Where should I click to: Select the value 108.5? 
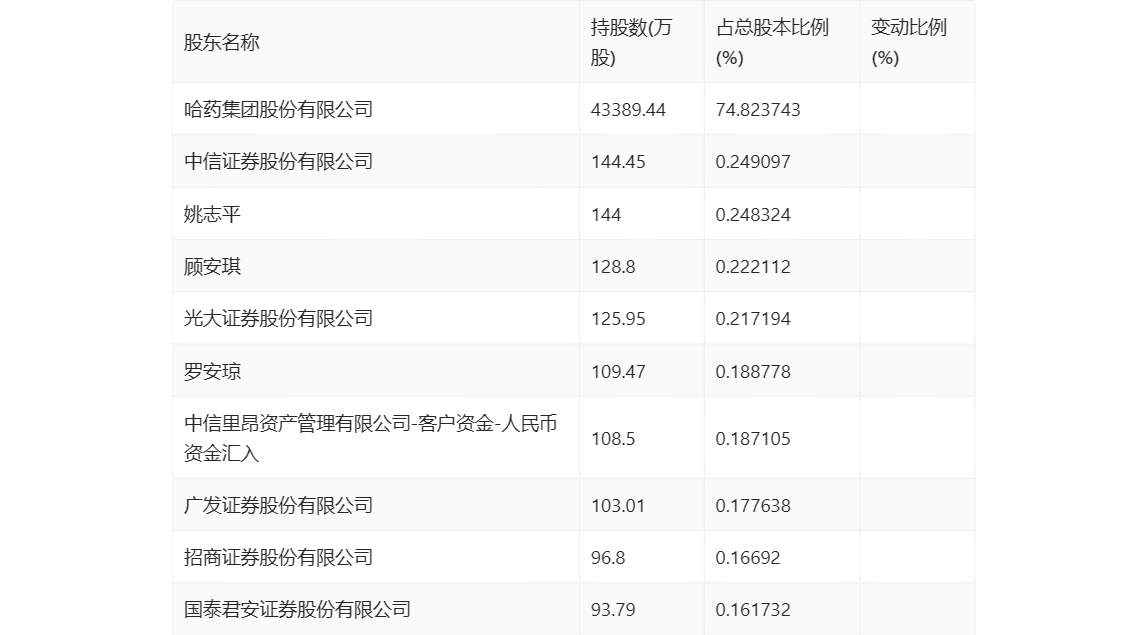pyautogui.click(x=613, y=439)
